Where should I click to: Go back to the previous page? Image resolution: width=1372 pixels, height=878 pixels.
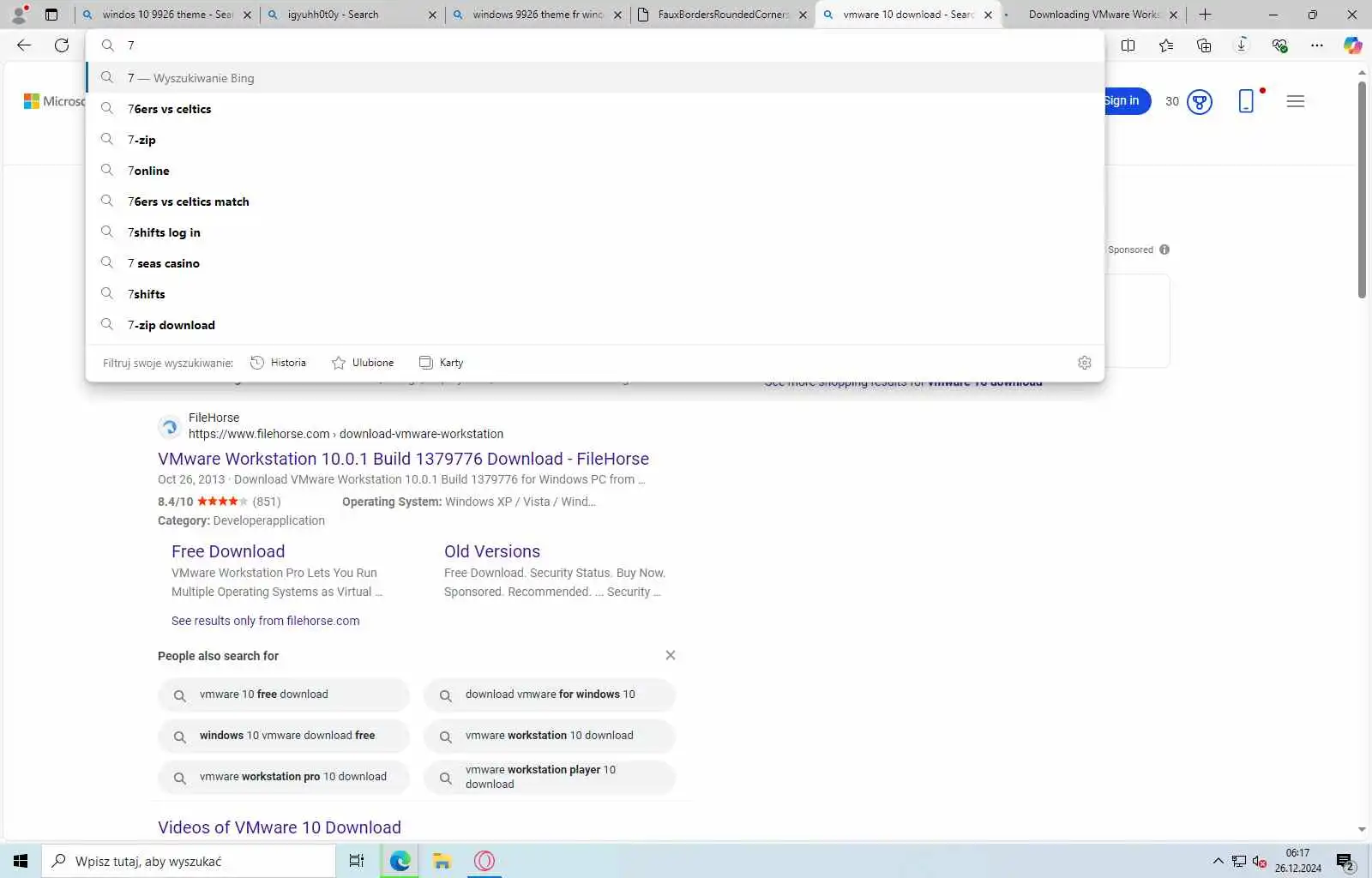[x=24, y=45]
